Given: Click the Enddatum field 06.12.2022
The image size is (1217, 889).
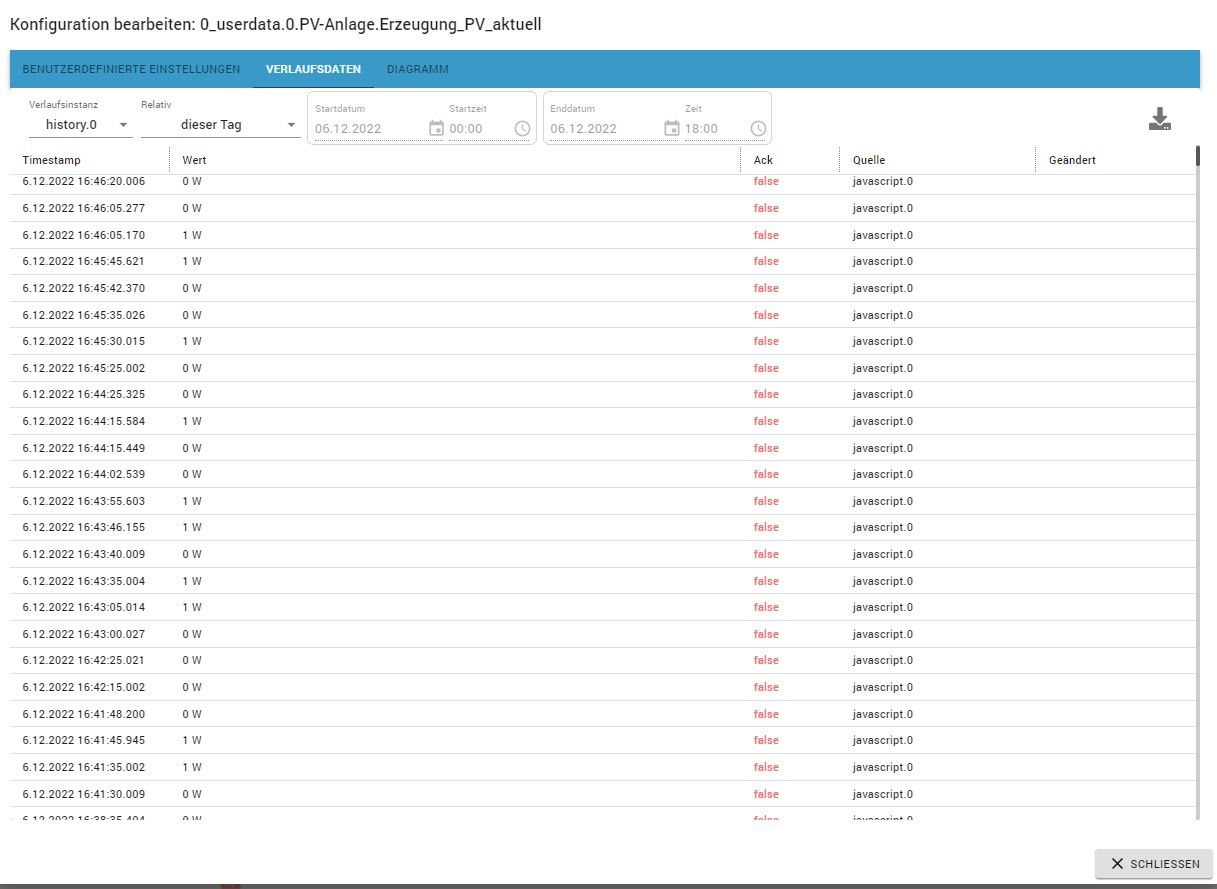Looking at the screenshot, I should [x=605, y=128].
